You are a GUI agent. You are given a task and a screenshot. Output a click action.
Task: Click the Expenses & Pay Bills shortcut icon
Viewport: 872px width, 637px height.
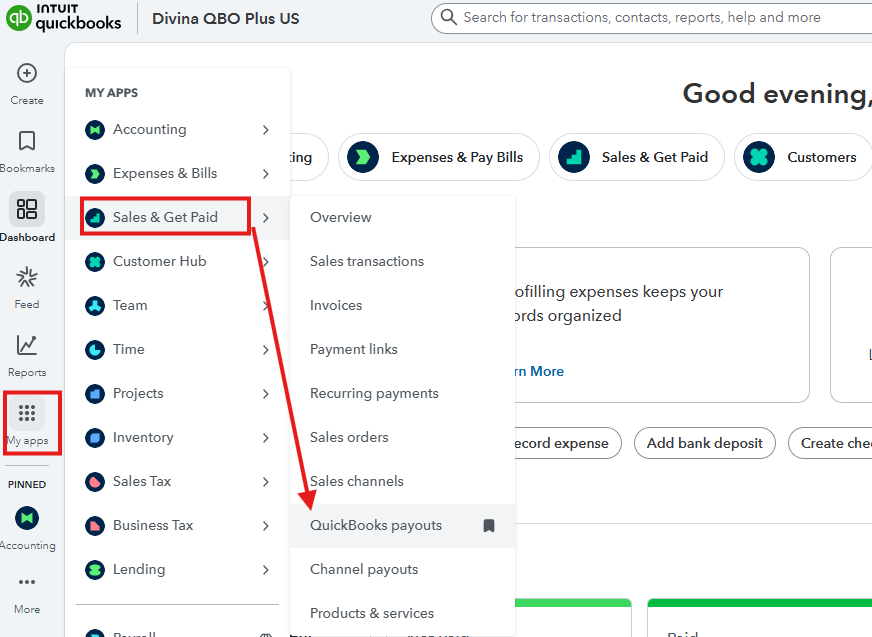[363, 157]
